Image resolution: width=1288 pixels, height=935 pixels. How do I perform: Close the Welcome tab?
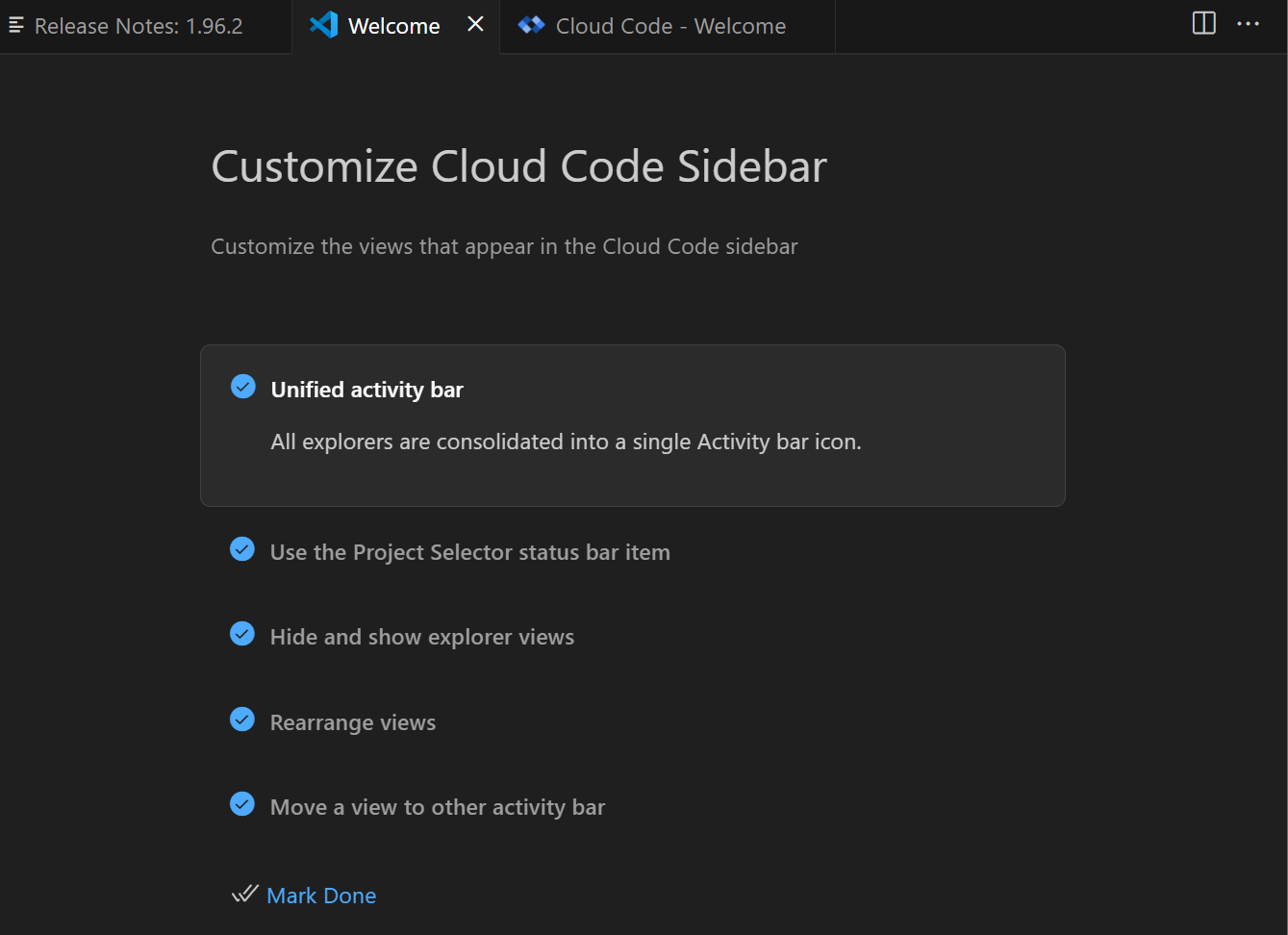(474, 25)
